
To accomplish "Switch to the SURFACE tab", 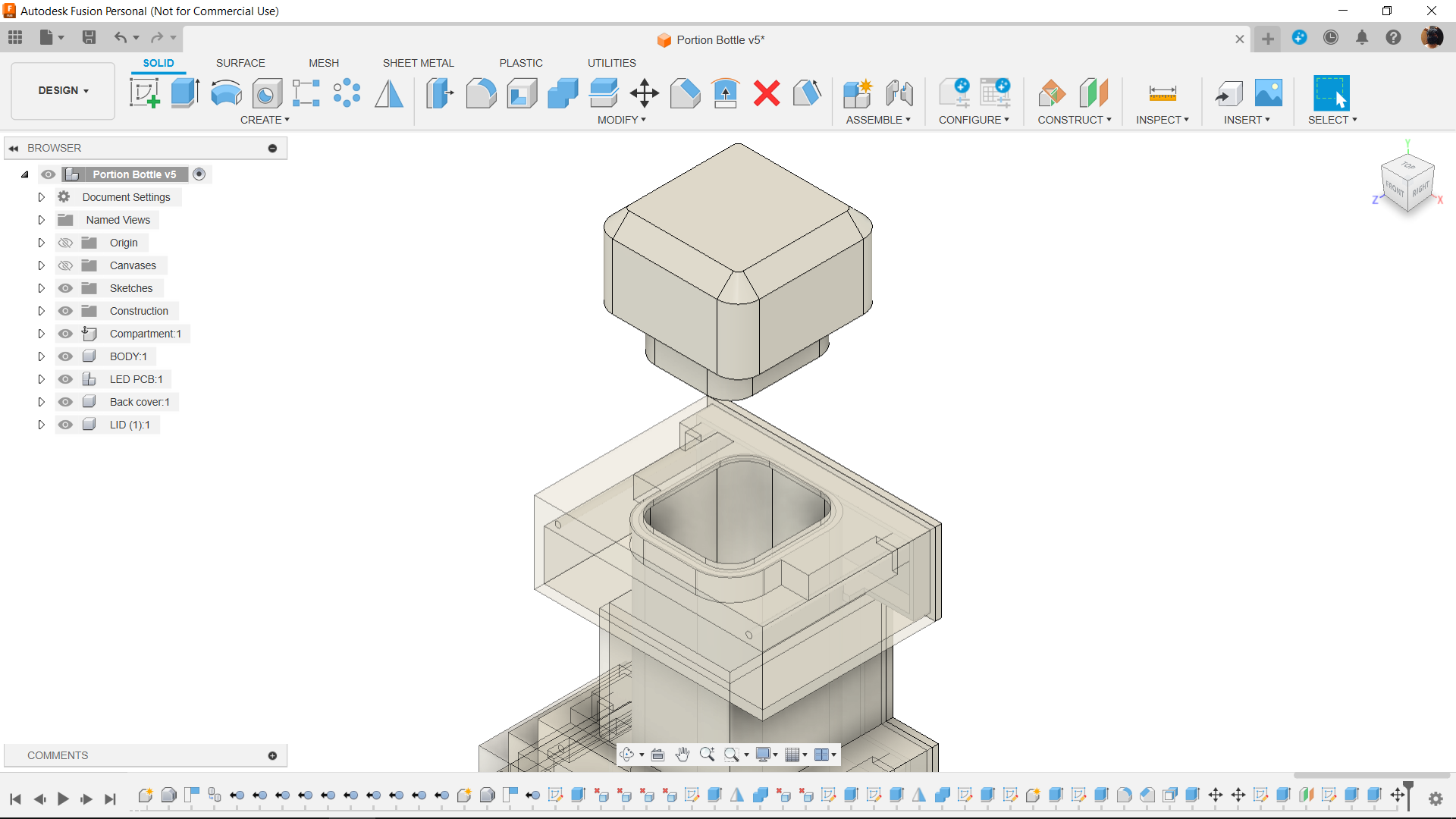I will [240, 63].
